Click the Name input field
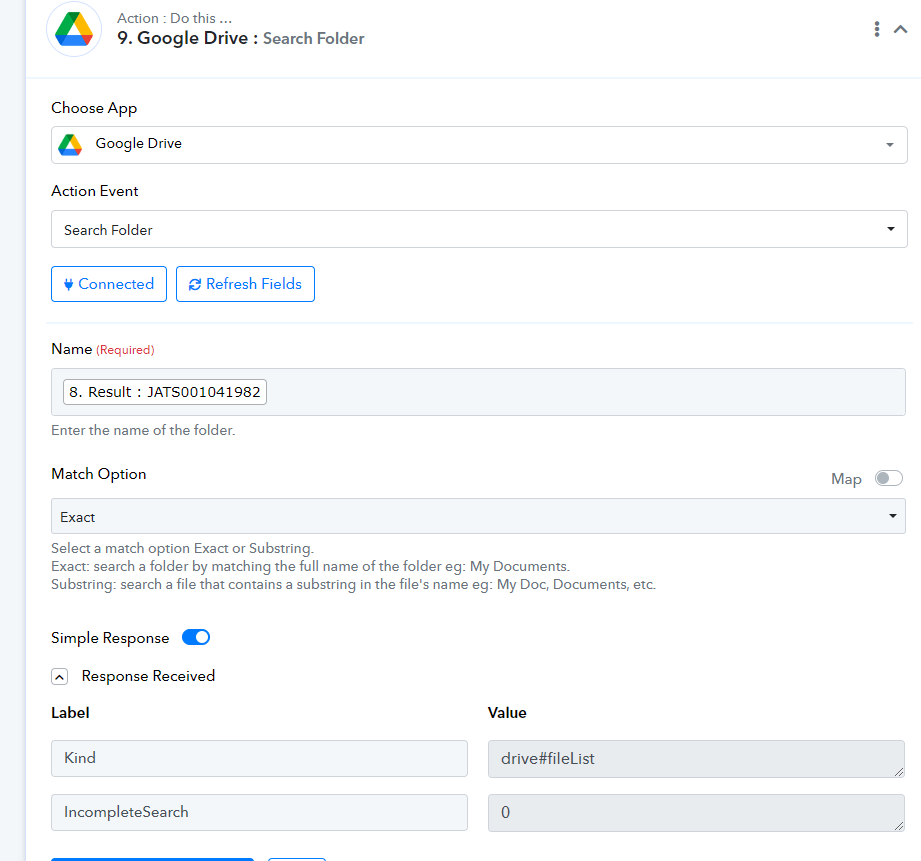The width and height of the screenshot is (921, 861). pos(478,392)
